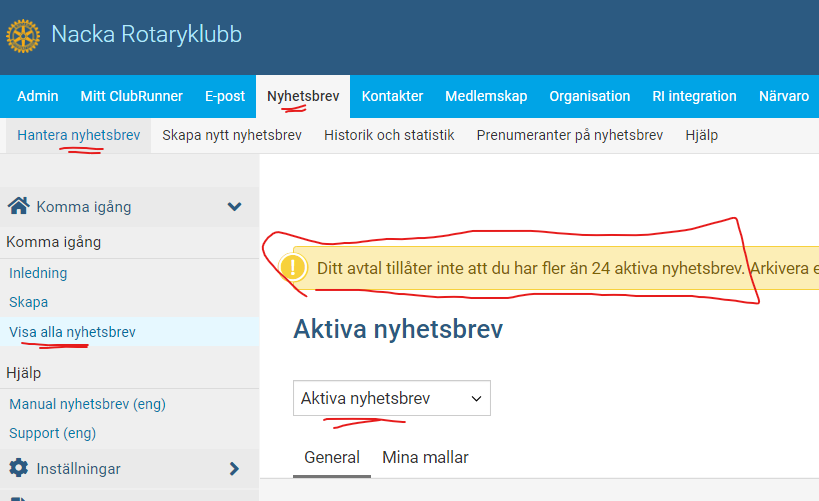Expand the Inställningar section arrow
Viewport: 819px width, 501px height.
[x=234, y=468]
